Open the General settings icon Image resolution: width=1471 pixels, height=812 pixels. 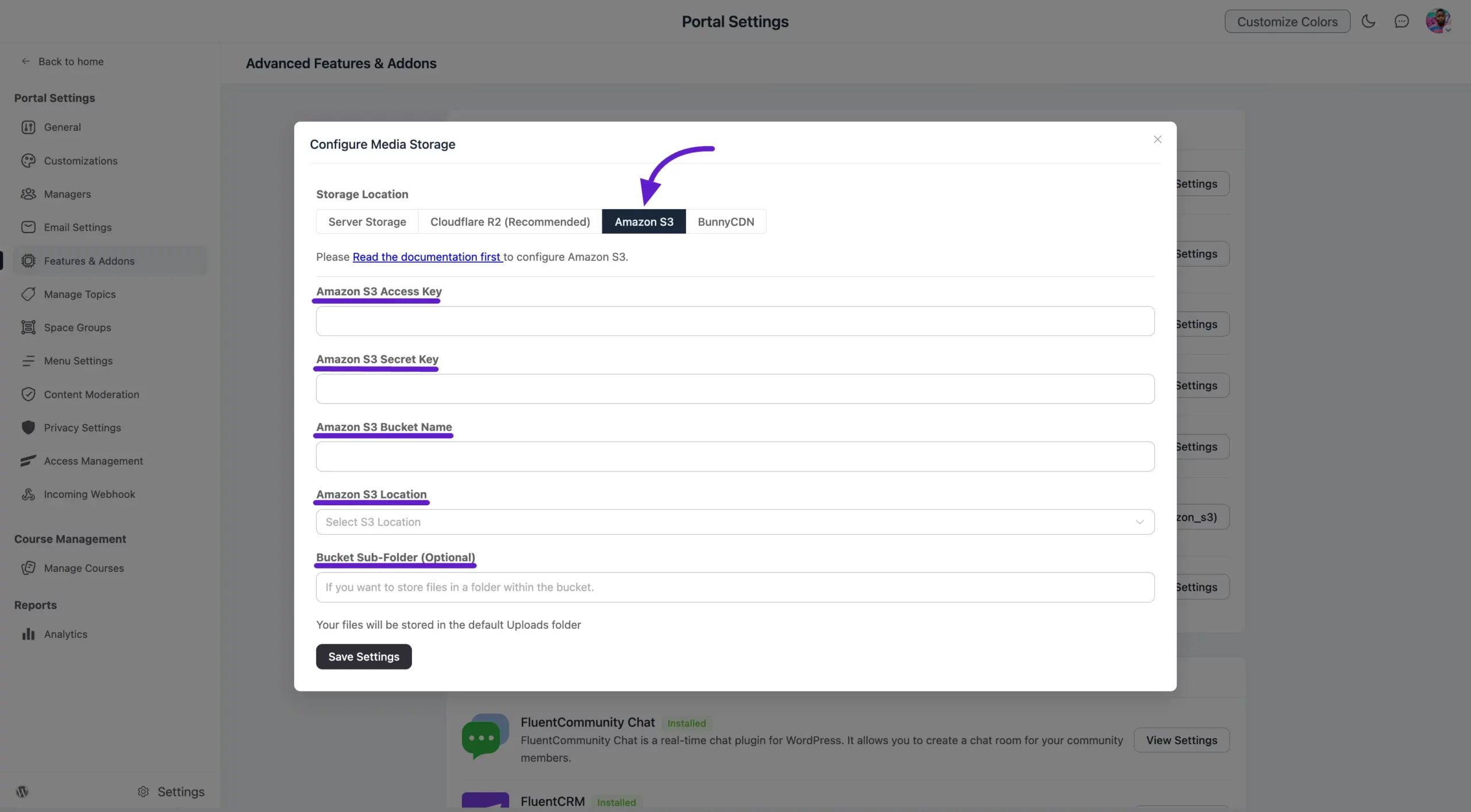[28, 127]
